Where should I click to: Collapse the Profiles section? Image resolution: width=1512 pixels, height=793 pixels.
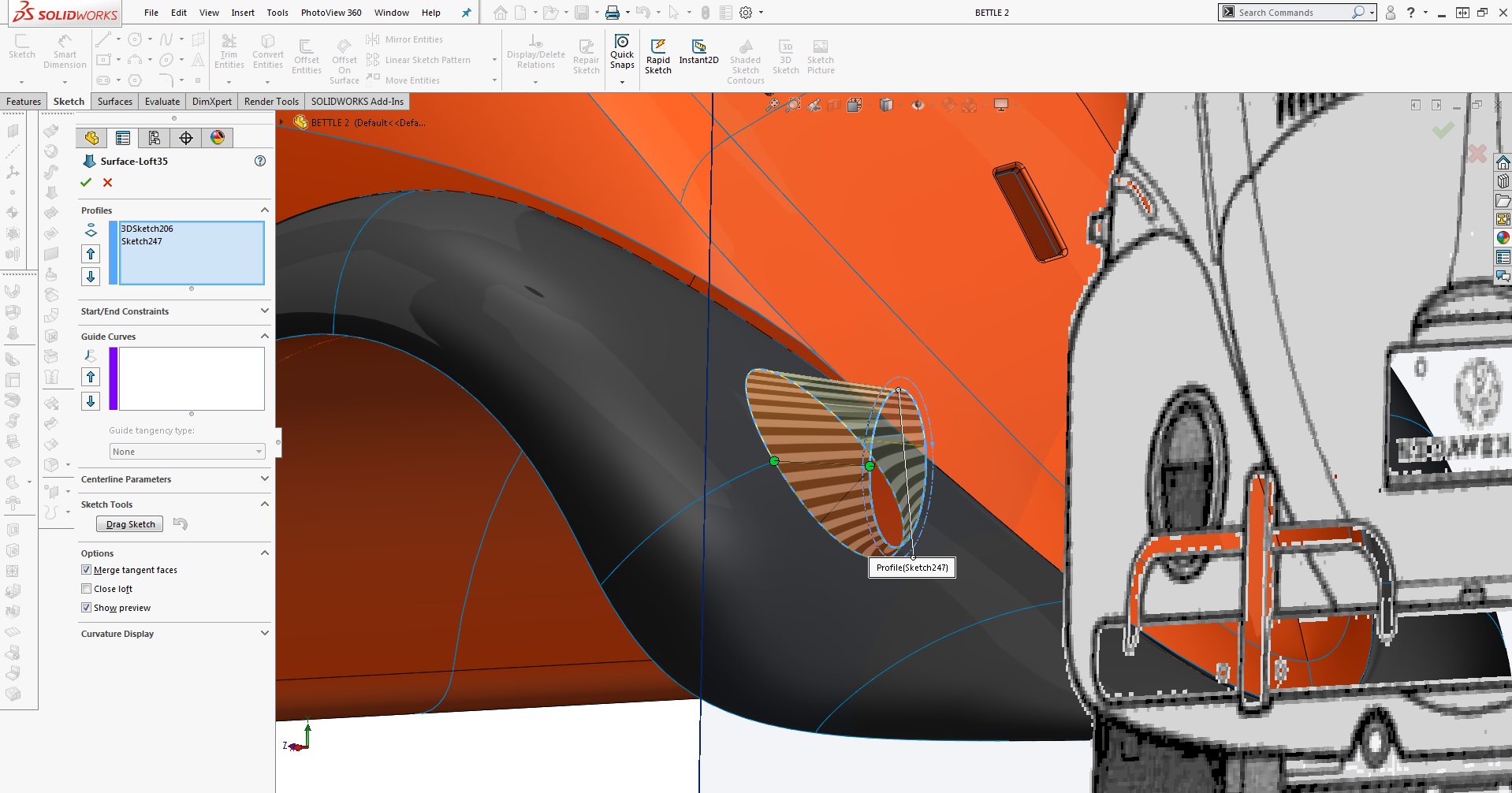click(265, 210)
